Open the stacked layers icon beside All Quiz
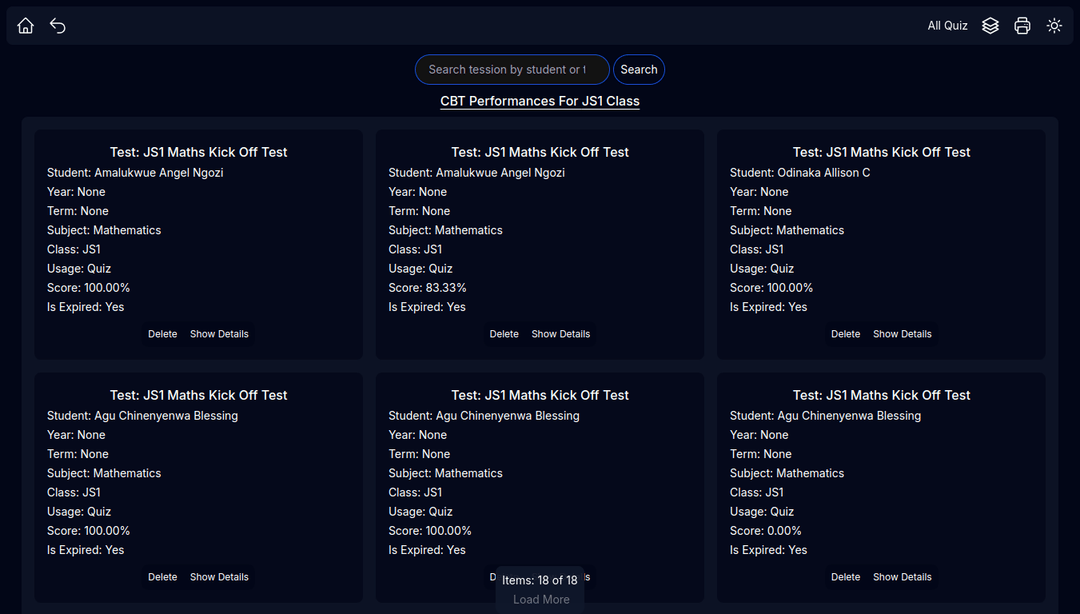This screenshot has width=1080, height=614. 990,25
